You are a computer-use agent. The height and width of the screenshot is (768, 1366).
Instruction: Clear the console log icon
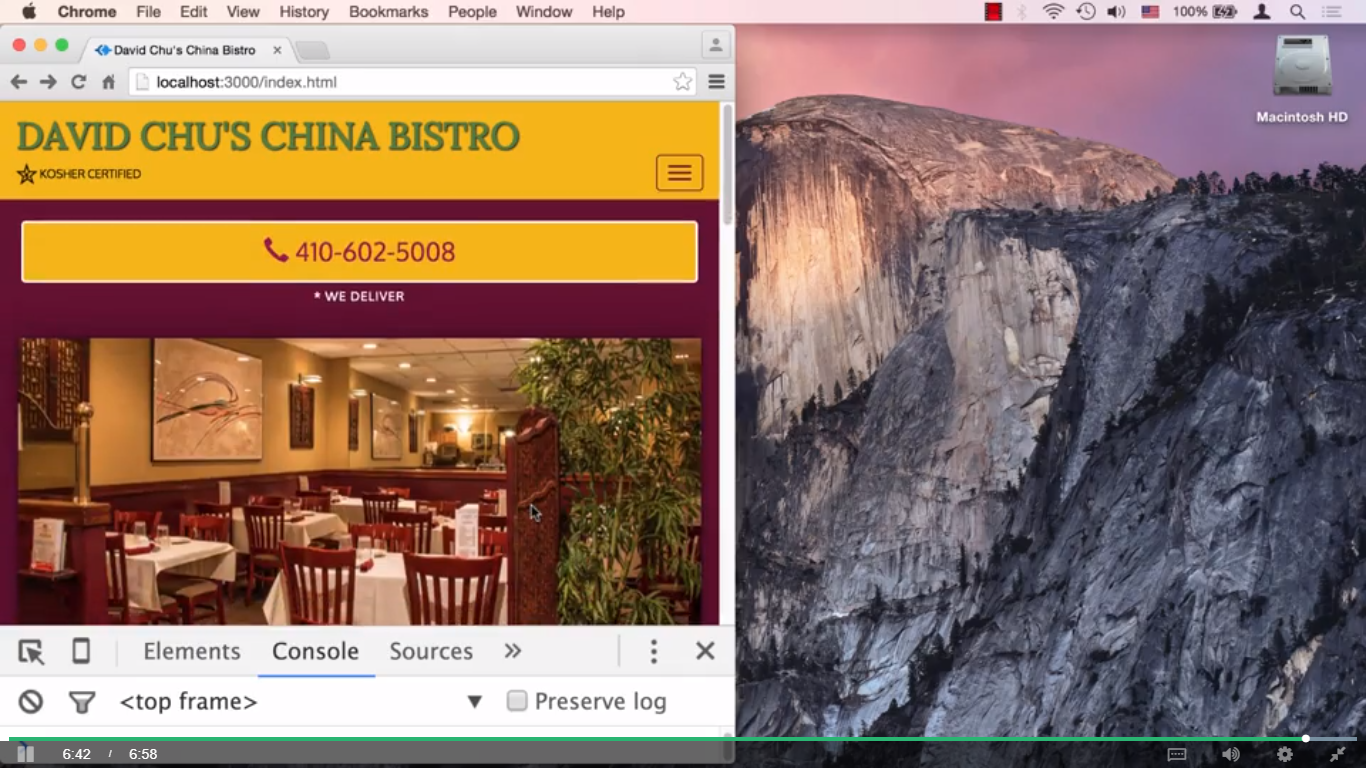point(31,702)
